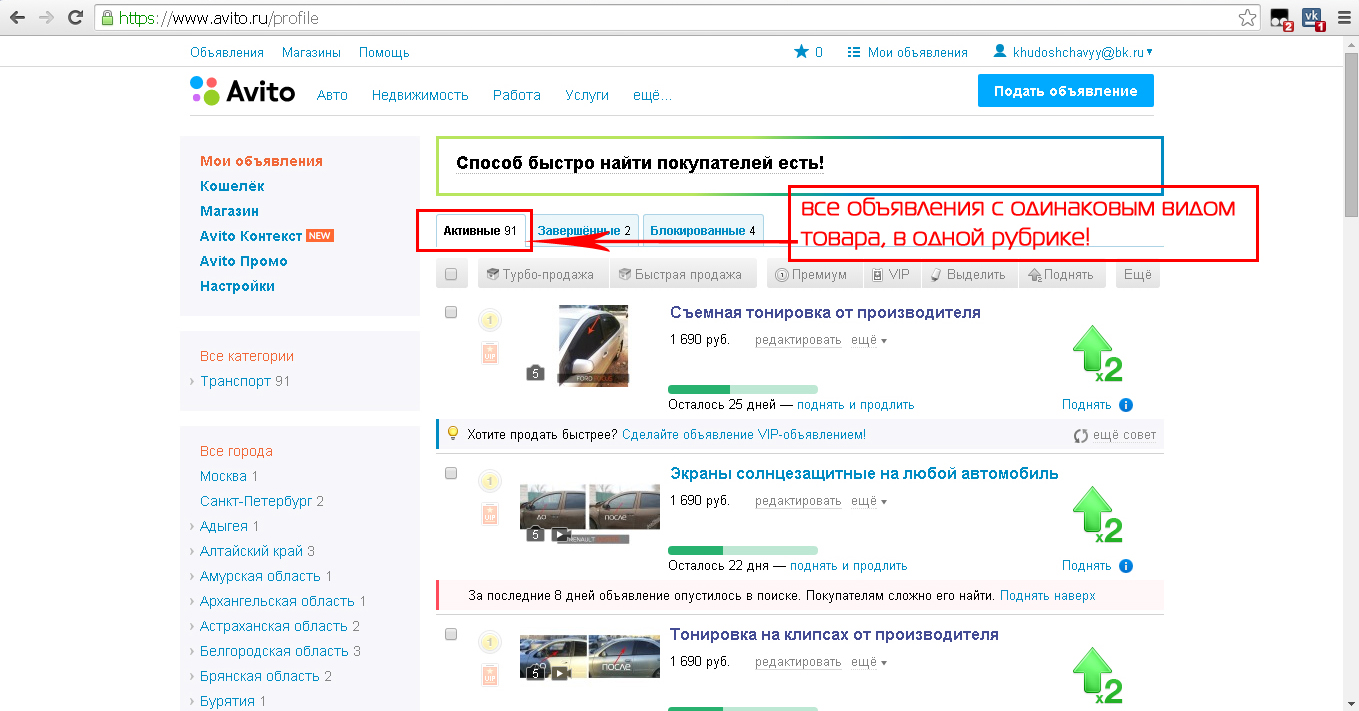Open favorites star with count 0
Viewport: 1359px width, 711px height.
point(808,52)
